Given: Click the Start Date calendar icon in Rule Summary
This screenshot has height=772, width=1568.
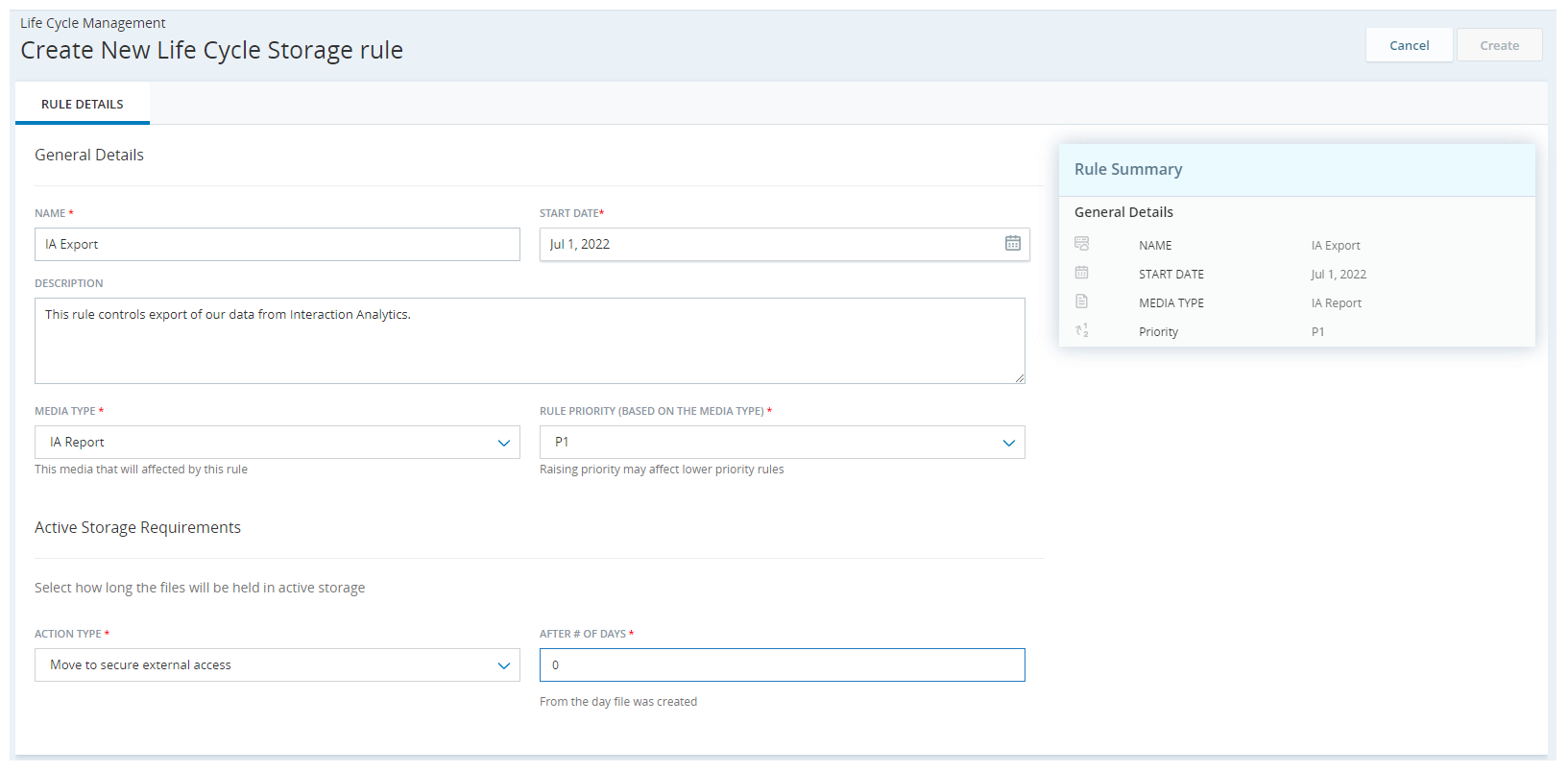Looking at the screenshot, I should coord(1081,273).
